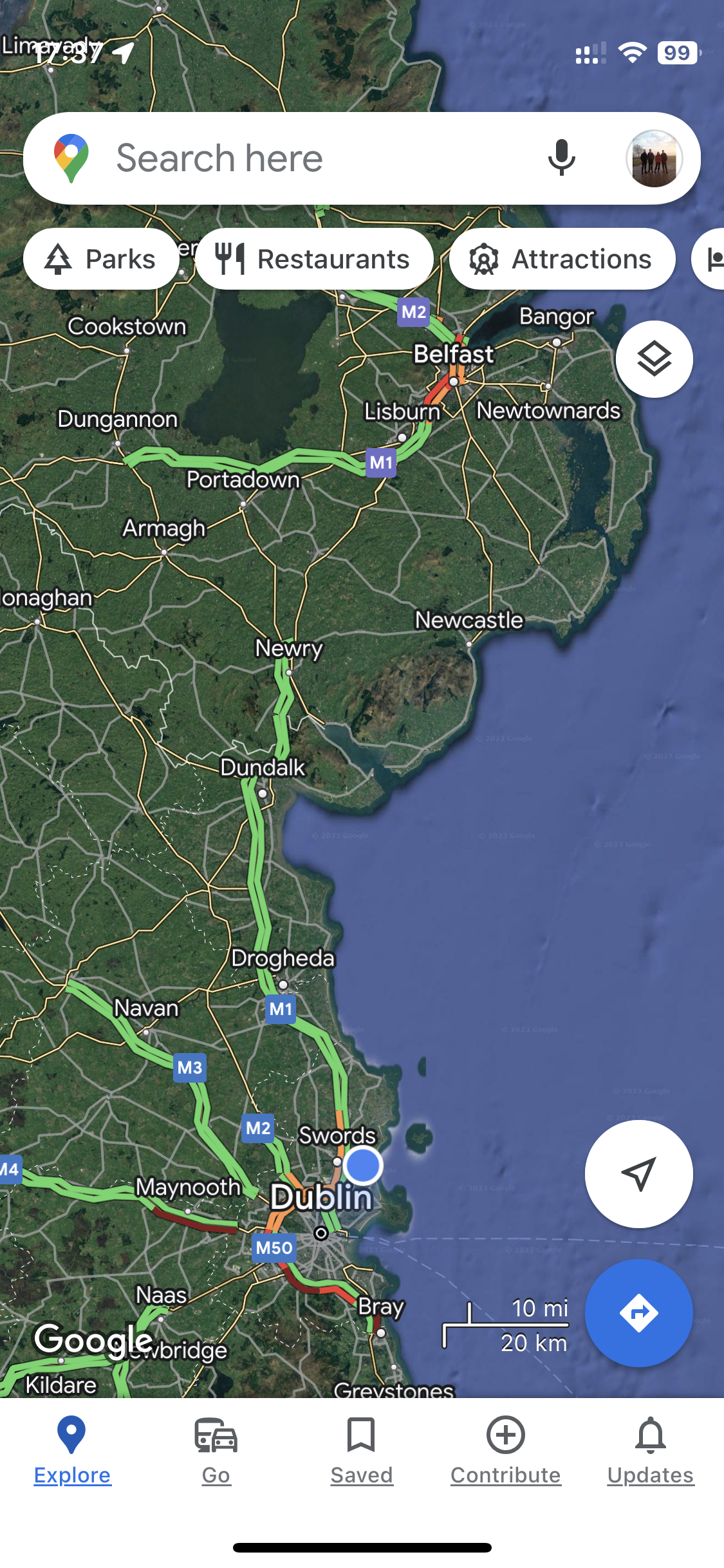
Task: Open the Contribute tab
Action: click(506, 1451)
